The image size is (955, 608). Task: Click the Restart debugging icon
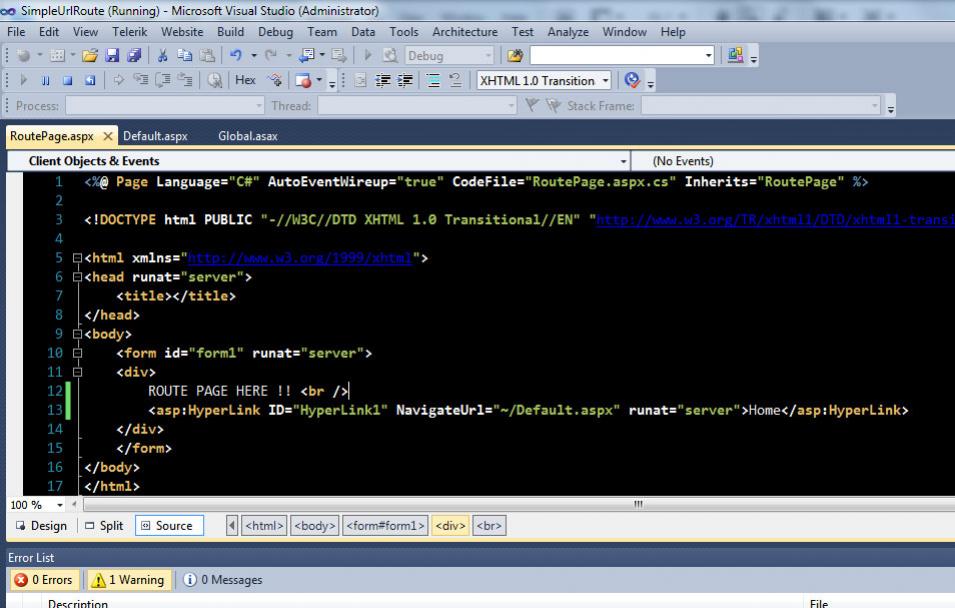coord(90,81)
